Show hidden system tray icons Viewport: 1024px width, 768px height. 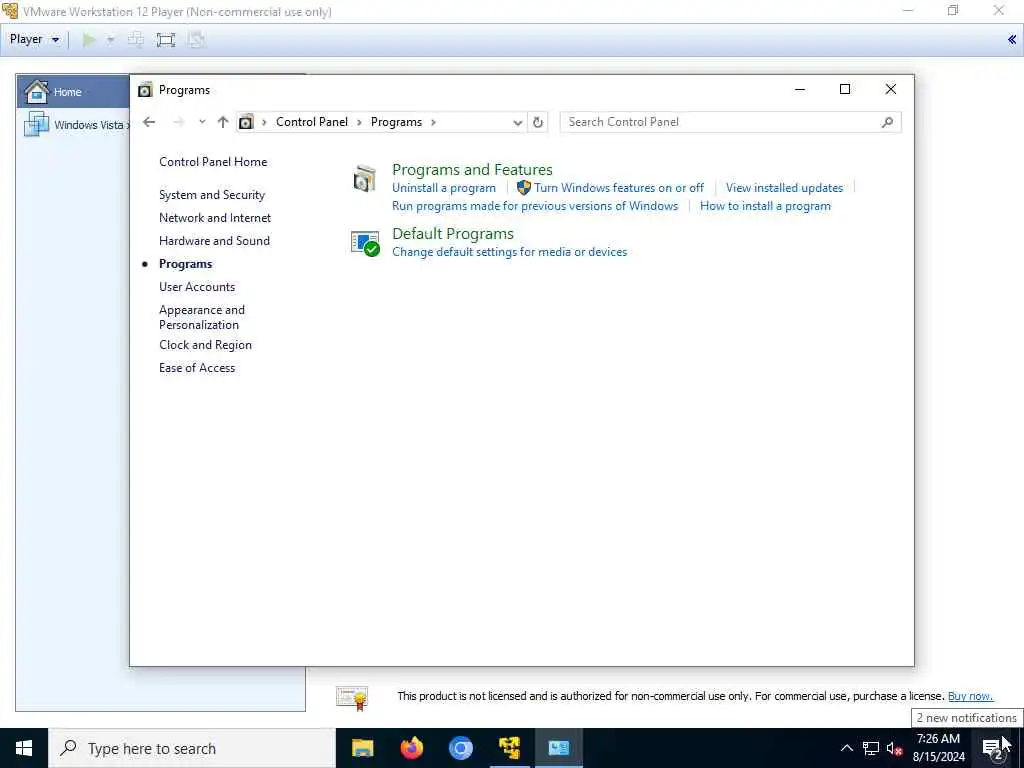pyautogui.click(x=846, y=748)
